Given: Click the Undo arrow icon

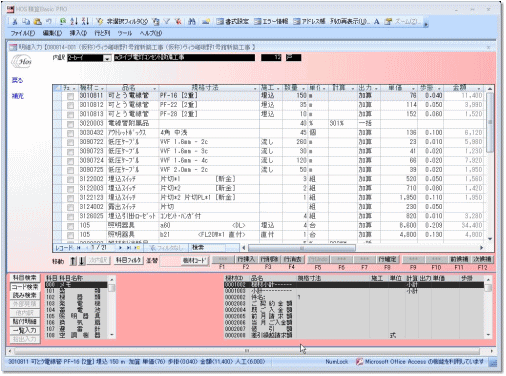Looking at the screenshot, I should click(x=49, y=21).
